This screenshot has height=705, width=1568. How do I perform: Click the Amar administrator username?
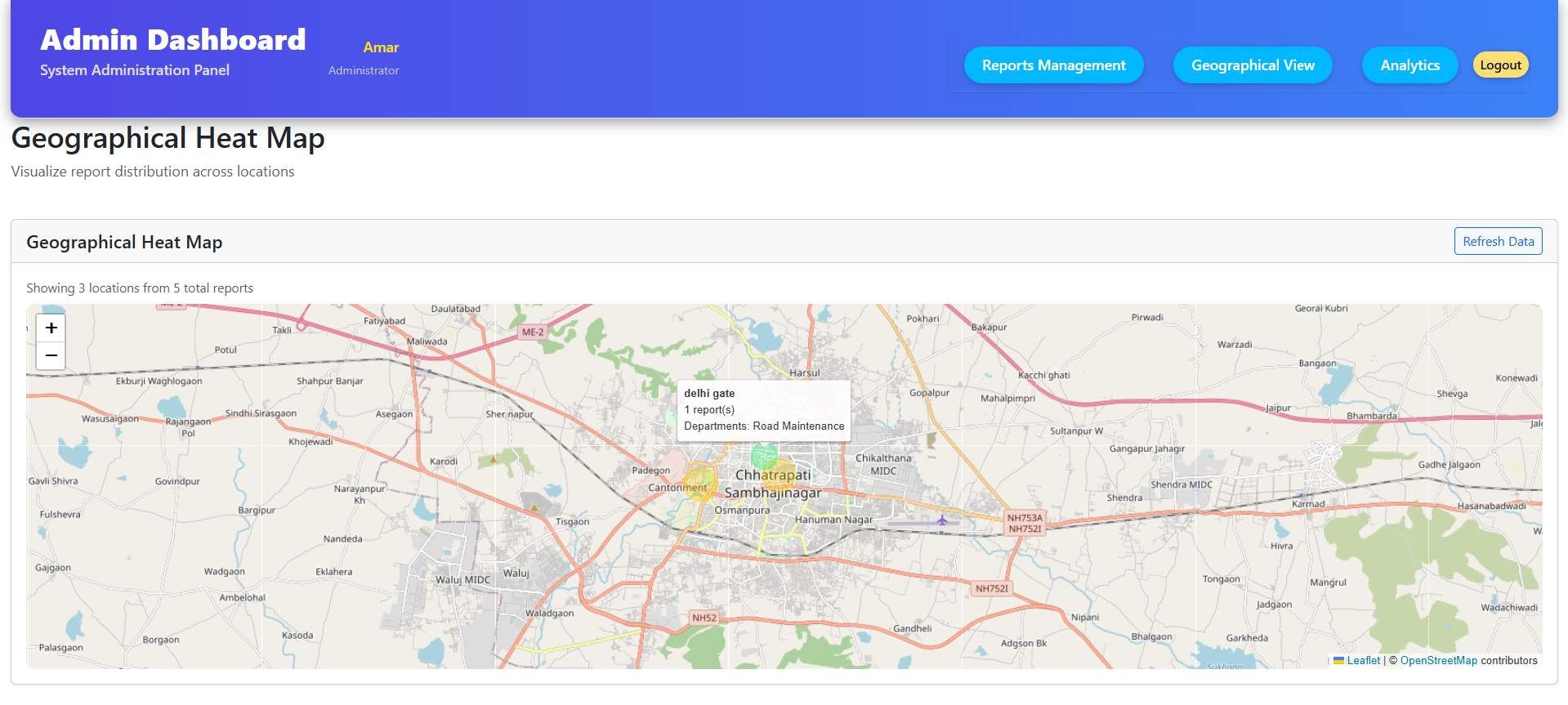pyautogui.click(x=381, y=47)
